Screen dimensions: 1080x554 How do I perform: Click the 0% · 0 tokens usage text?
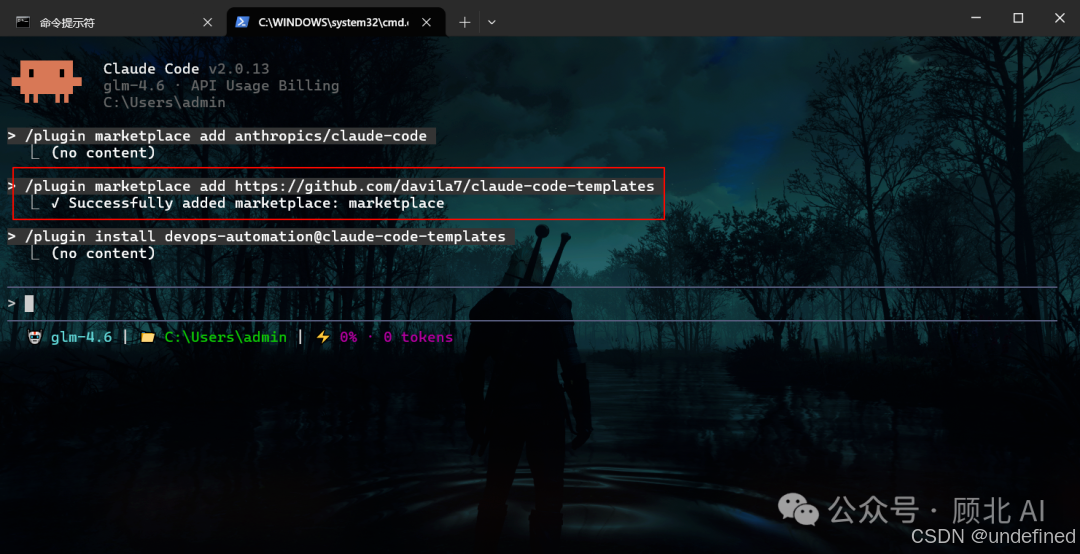396,337
